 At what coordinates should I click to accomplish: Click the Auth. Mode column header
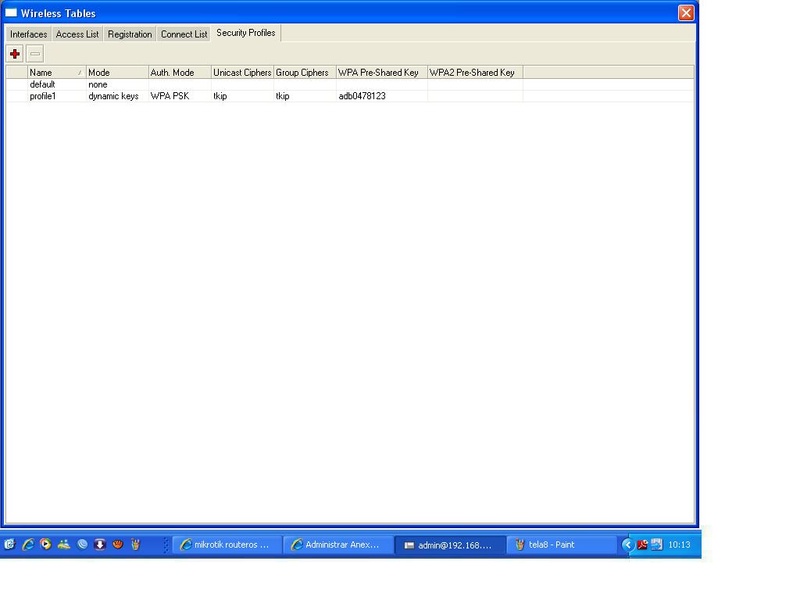[x=180, y=72]
